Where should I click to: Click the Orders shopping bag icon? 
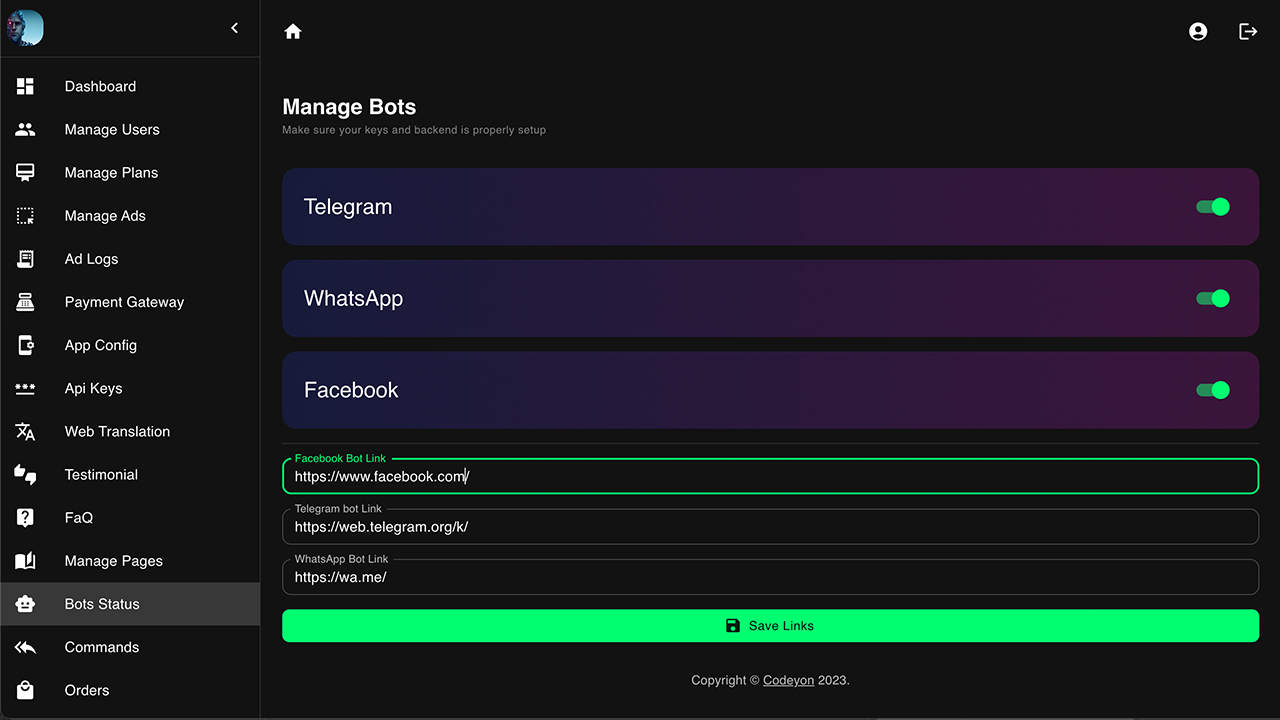click(25, 690)
